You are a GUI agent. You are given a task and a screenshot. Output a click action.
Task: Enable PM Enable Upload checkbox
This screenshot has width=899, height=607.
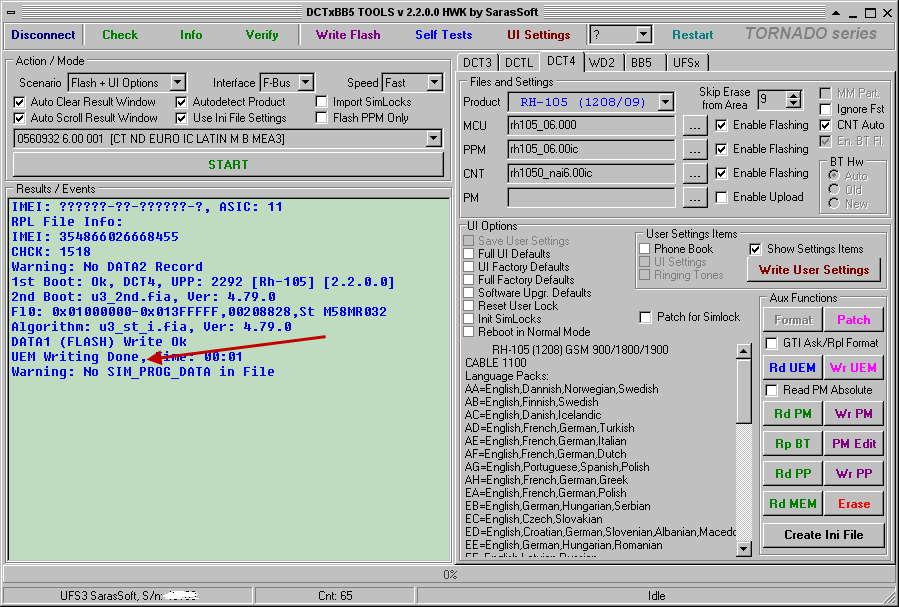click(x=721, y=197)
